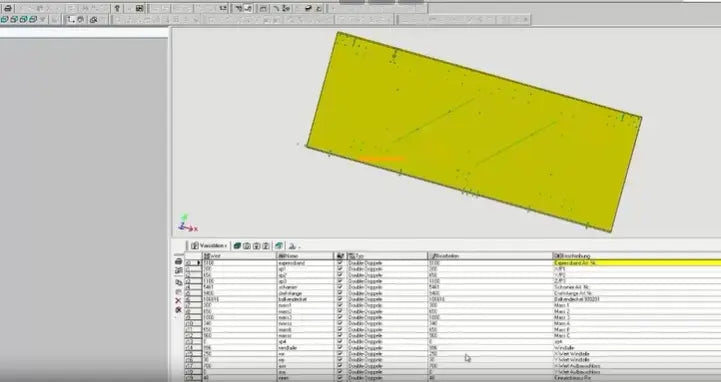This screenshot has height=382, width=721.
Task: Click the 'mass1' name cell
Action: coord(305,305)
